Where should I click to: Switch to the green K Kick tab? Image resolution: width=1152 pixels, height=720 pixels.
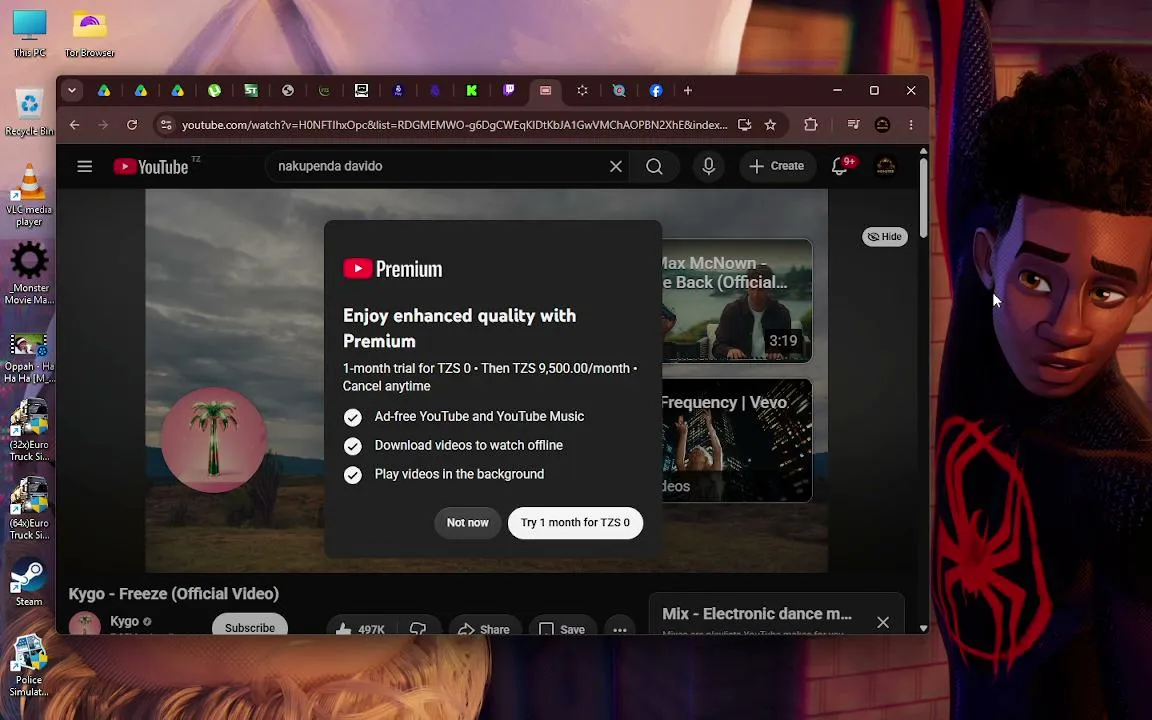(x=472, y=90)
